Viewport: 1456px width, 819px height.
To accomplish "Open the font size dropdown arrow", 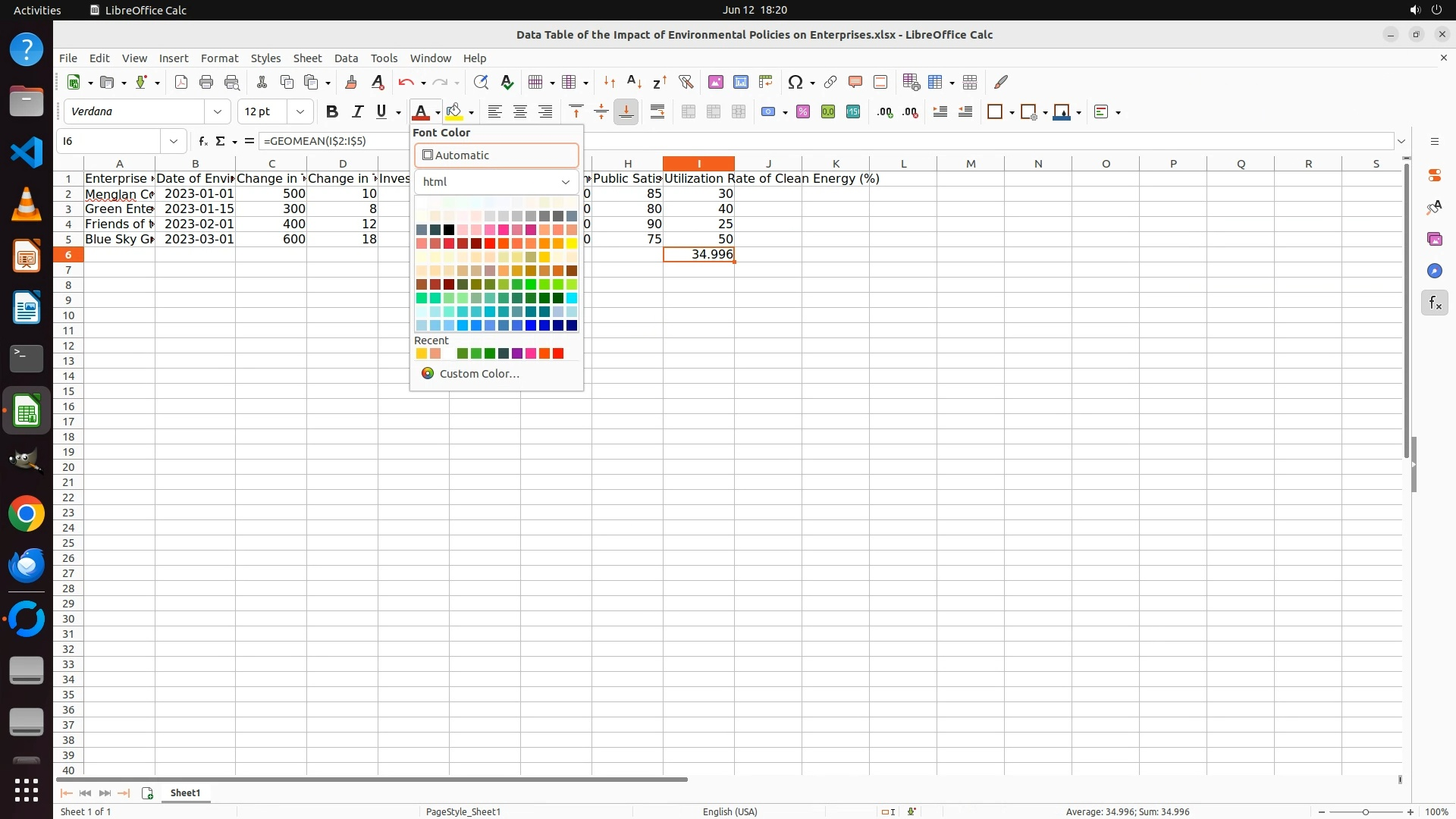I will pos(300,112).
